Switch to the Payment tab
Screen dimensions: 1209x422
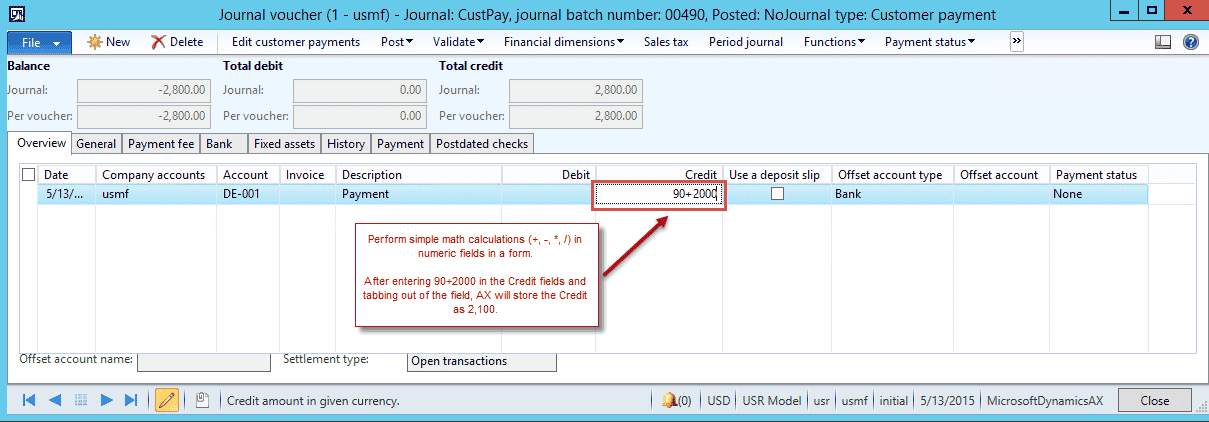pyautogui.click(x=401, y=144)
